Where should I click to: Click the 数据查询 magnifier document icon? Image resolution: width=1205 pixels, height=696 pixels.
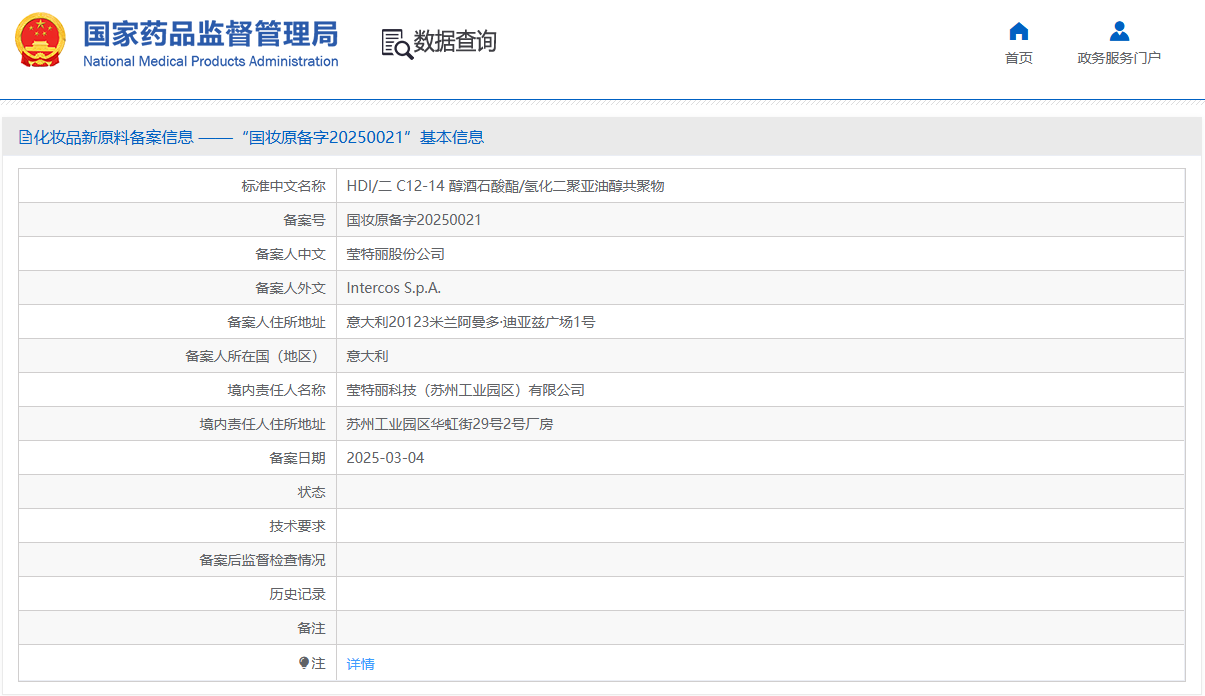(x=396, y=43)
